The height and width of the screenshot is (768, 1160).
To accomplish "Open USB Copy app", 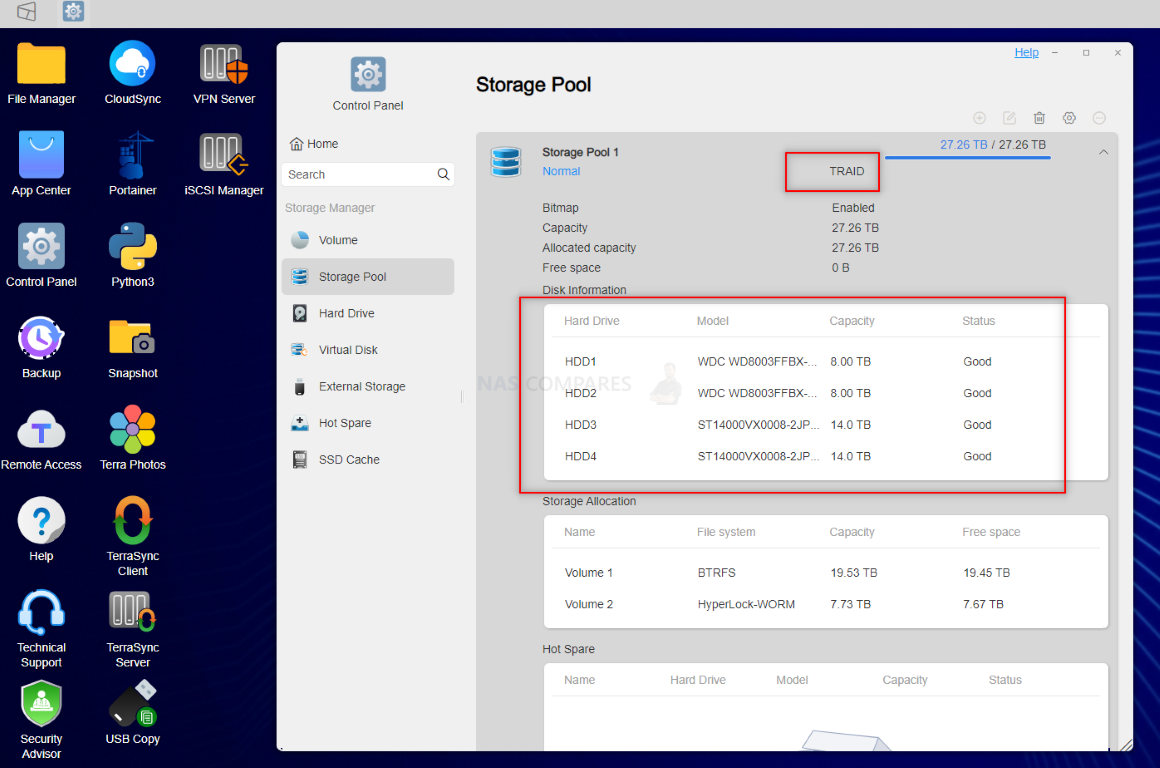I will [x=132, y=713].
